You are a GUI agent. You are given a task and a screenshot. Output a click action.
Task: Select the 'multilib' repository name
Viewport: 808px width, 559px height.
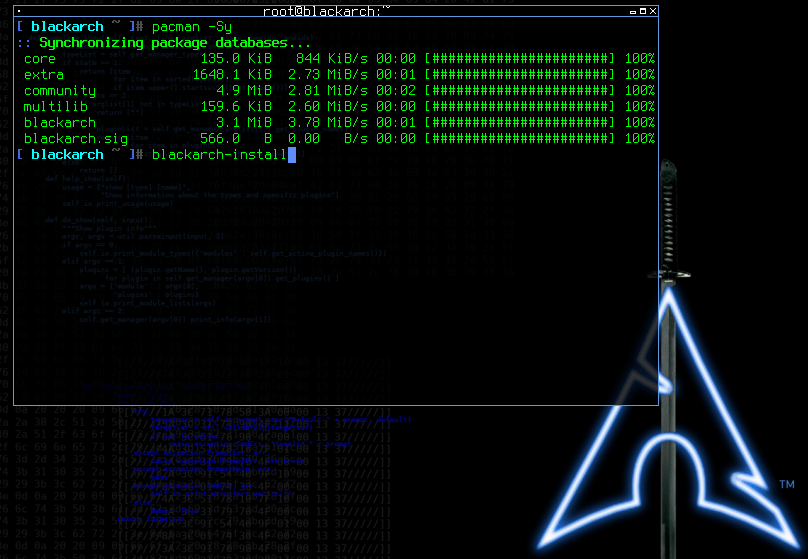coord(56,107)
